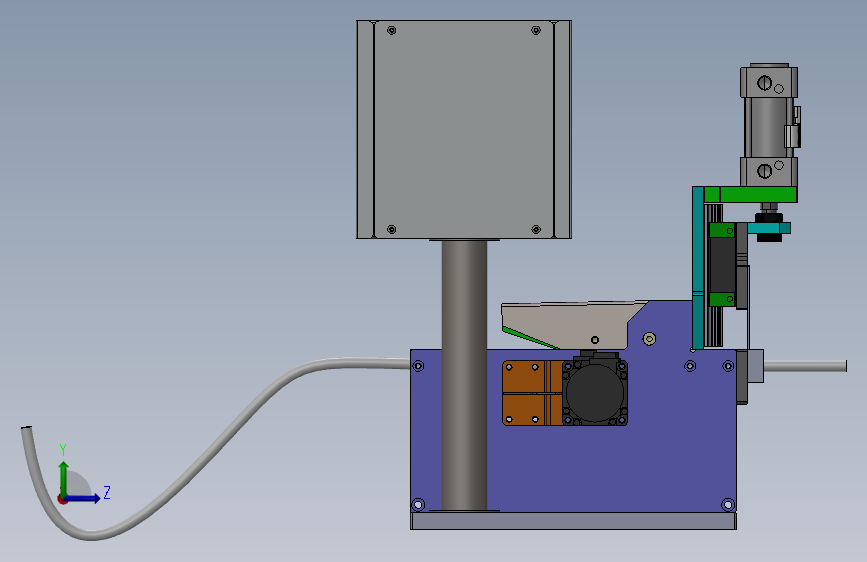Select the green horizontal cylinder bracket
867x562 pixels.
(750, 195)
